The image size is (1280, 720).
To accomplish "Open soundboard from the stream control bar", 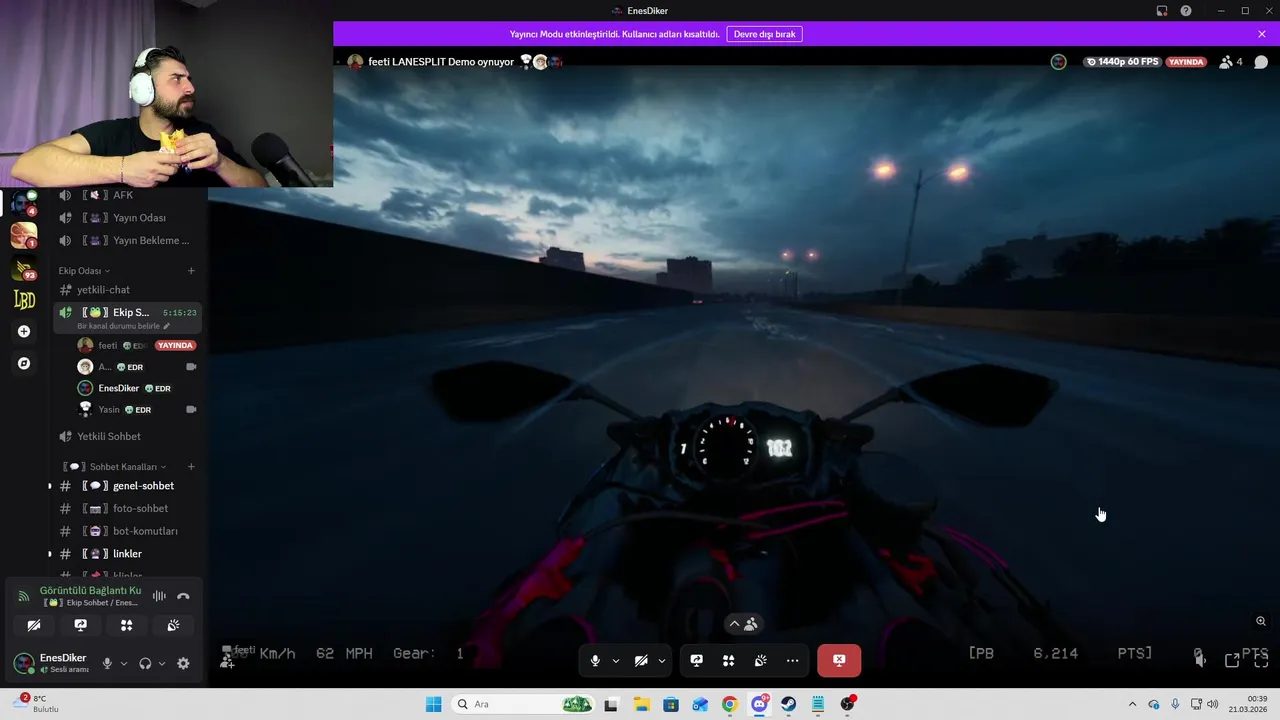I will point(760,660).
